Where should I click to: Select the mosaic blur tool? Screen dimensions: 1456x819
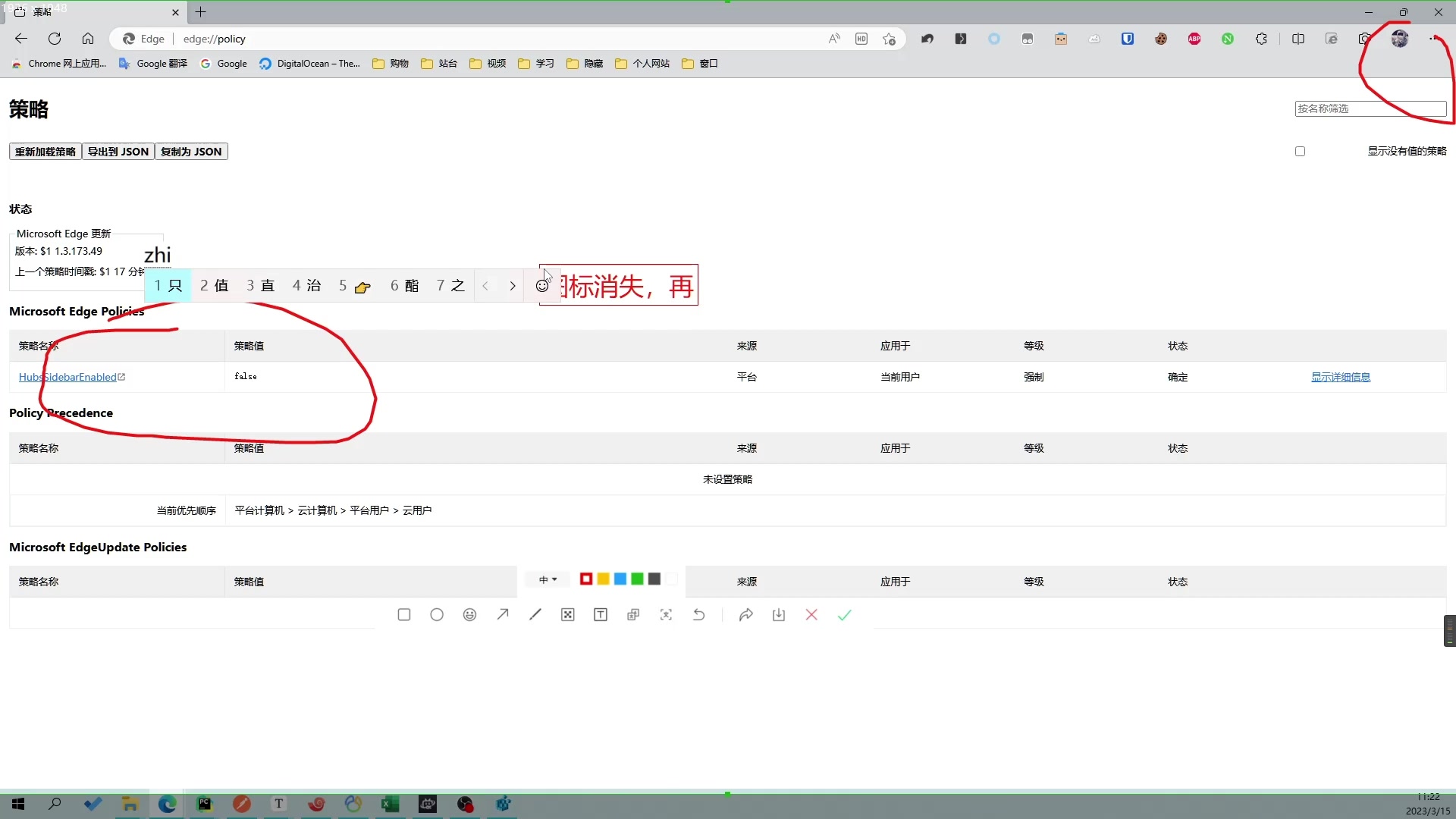(568, 615)
